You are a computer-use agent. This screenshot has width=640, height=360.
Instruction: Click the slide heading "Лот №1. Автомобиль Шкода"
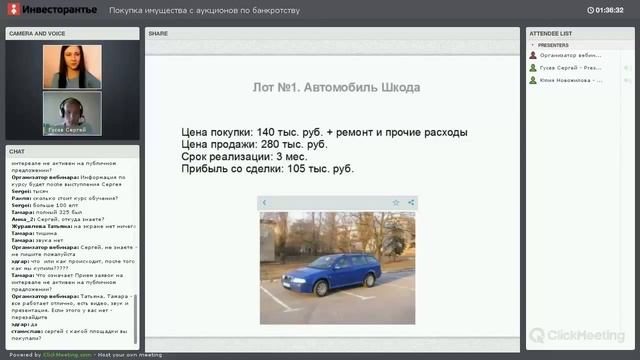point(336,87)
